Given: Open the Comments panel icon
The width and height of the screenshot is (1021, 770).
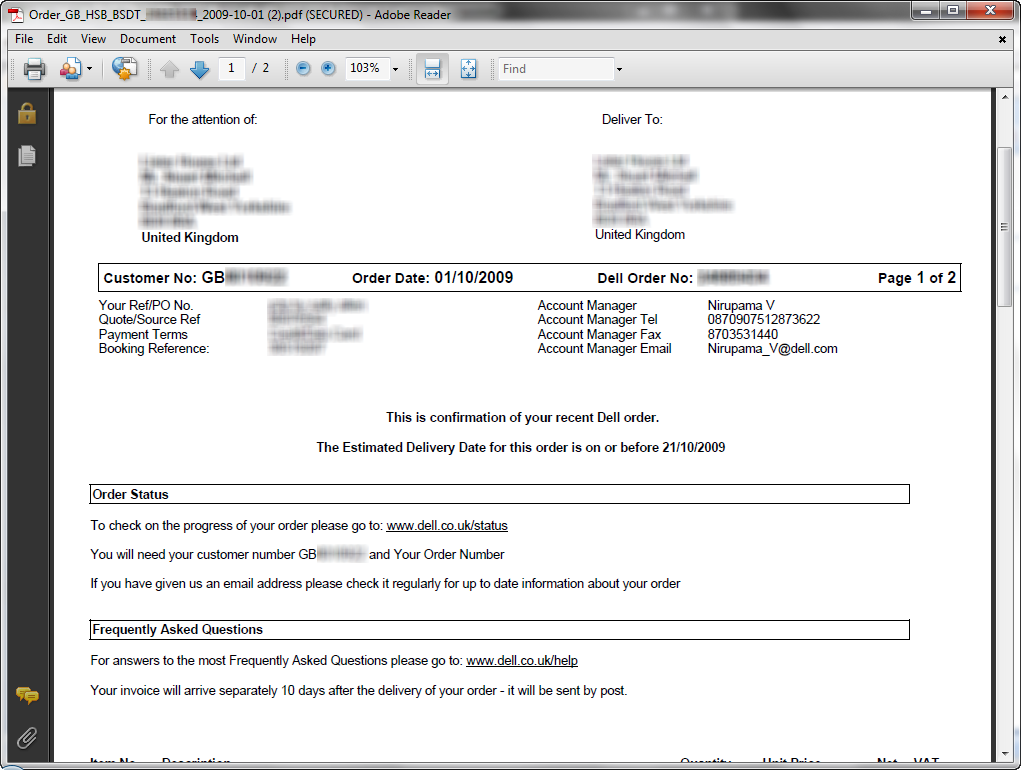Looking at the screenshot, I should pos(27,695).
